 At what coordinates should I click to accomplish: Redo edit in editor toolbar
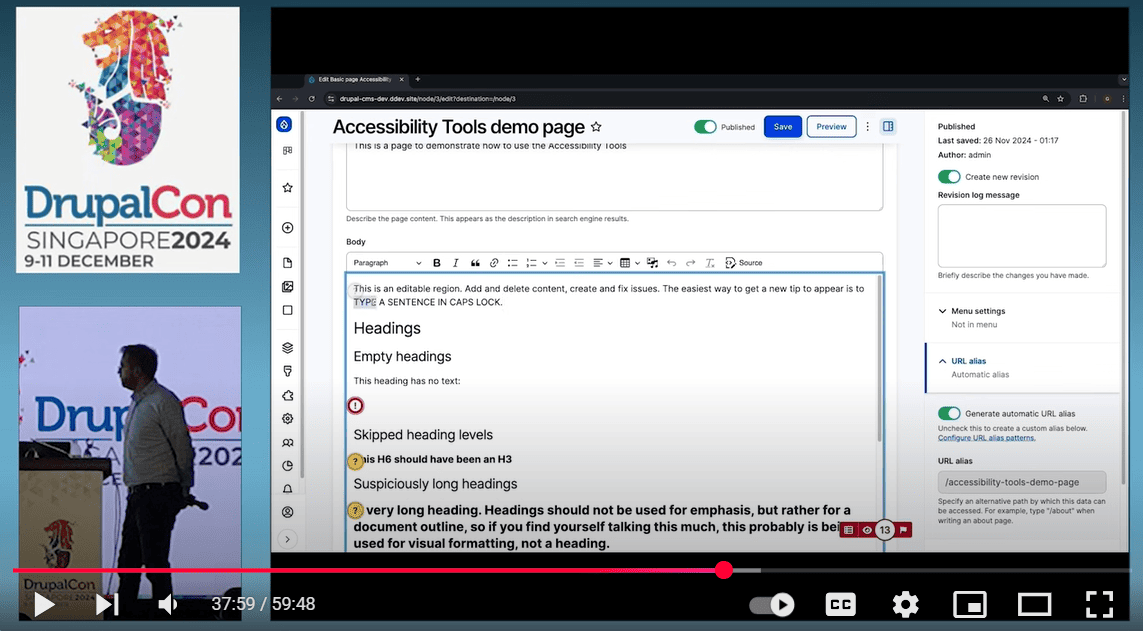690,263
